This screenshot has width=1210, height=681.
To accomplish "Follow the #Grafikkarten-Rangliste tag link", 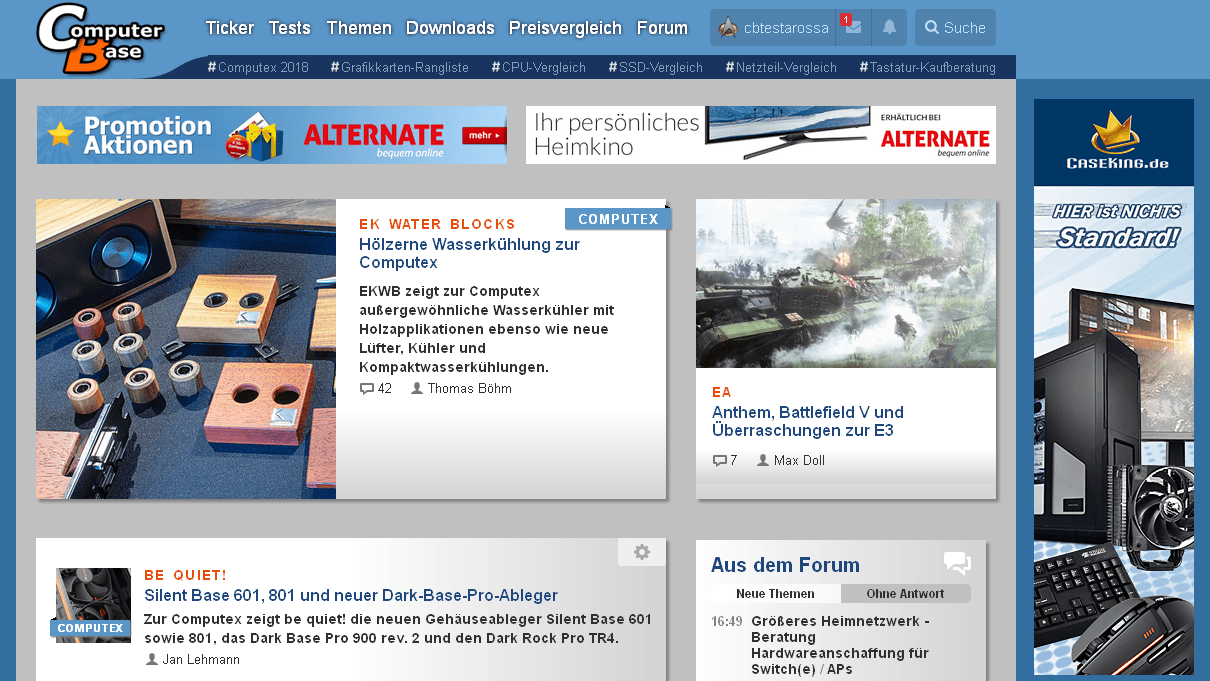I will pos(399,67).
